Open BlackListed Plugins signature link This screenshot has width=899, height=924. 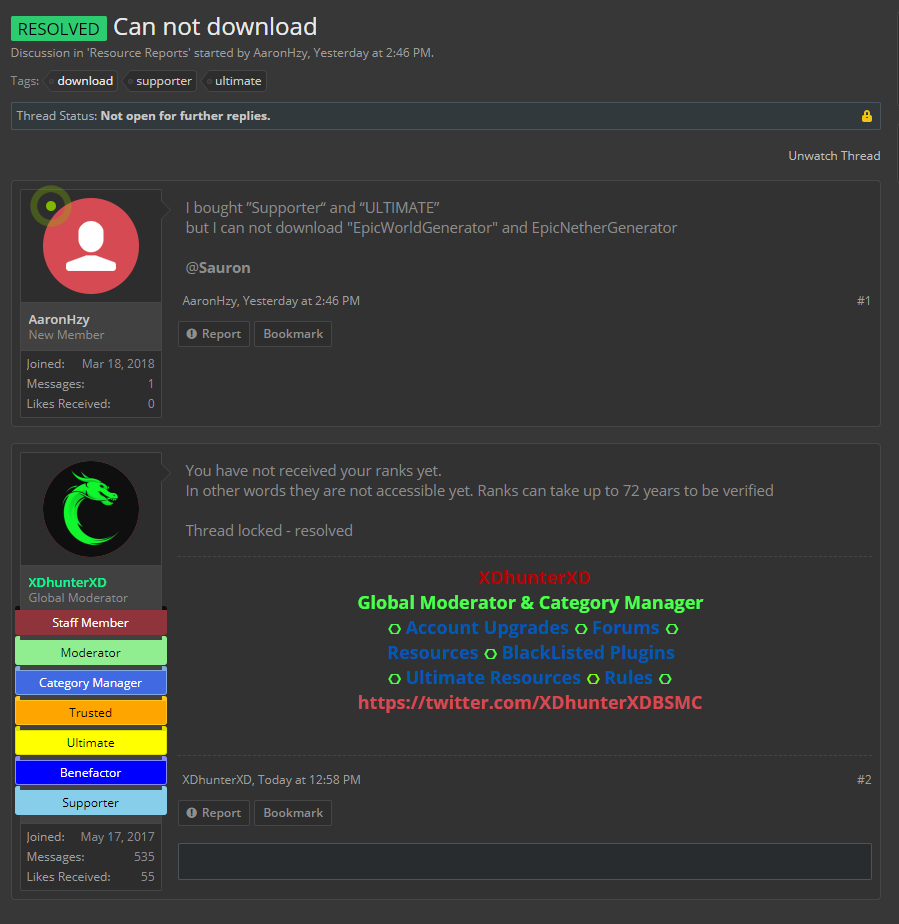point(588,652)
